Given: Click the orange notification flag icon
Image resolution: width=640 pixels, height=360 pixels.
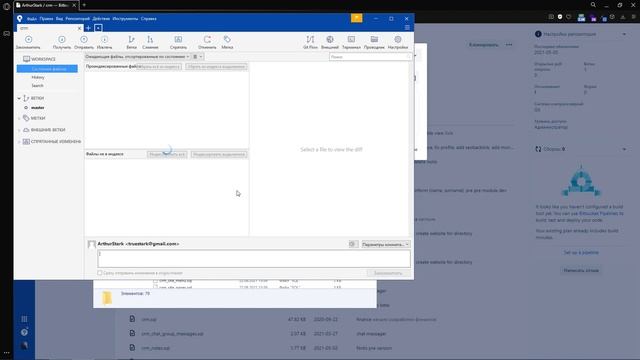Looking at the screenshot, I should click(x=356, y=18).
